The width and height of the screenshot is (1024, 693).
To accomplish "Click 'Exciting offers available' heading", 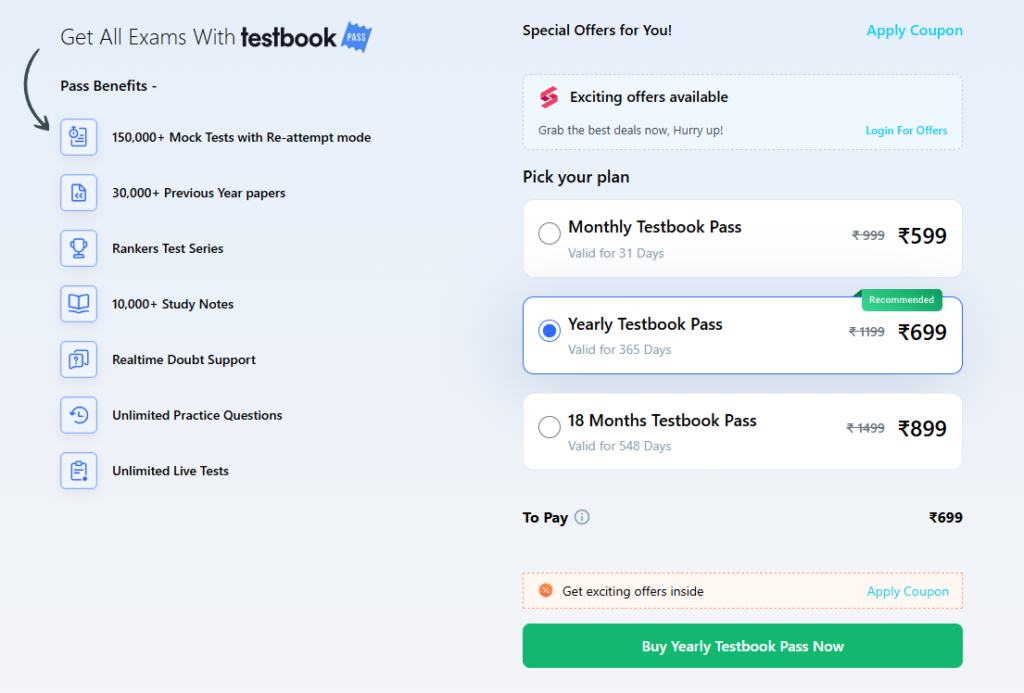I will pos(649,97).
